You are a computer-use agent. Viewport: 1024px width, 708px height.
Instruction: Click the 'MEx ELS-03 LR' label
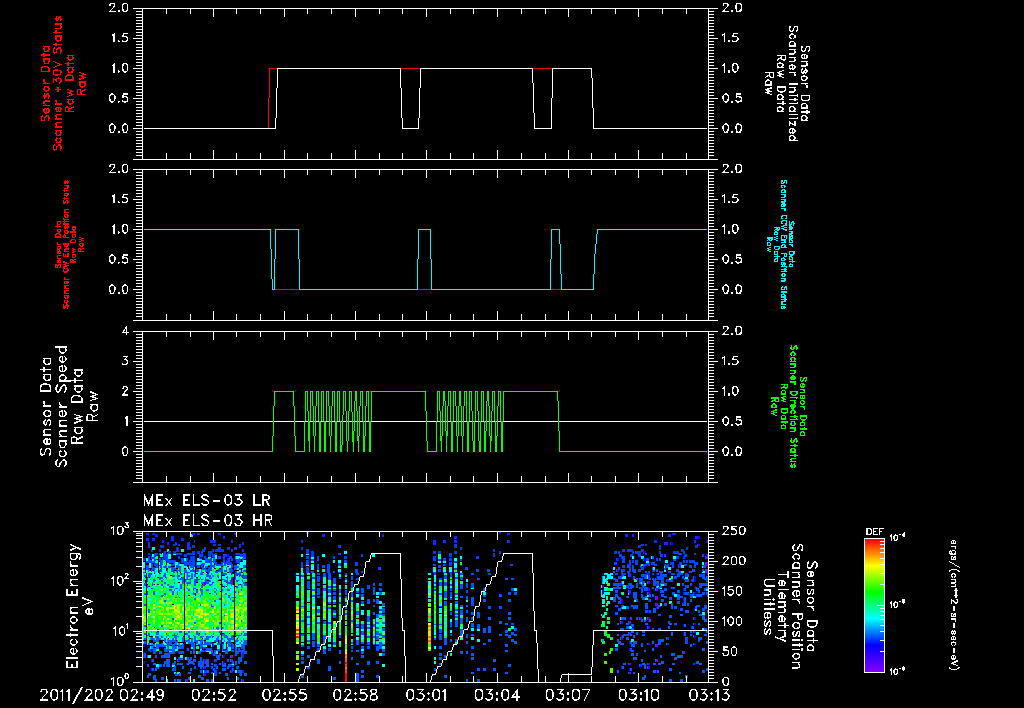point(206,501)
